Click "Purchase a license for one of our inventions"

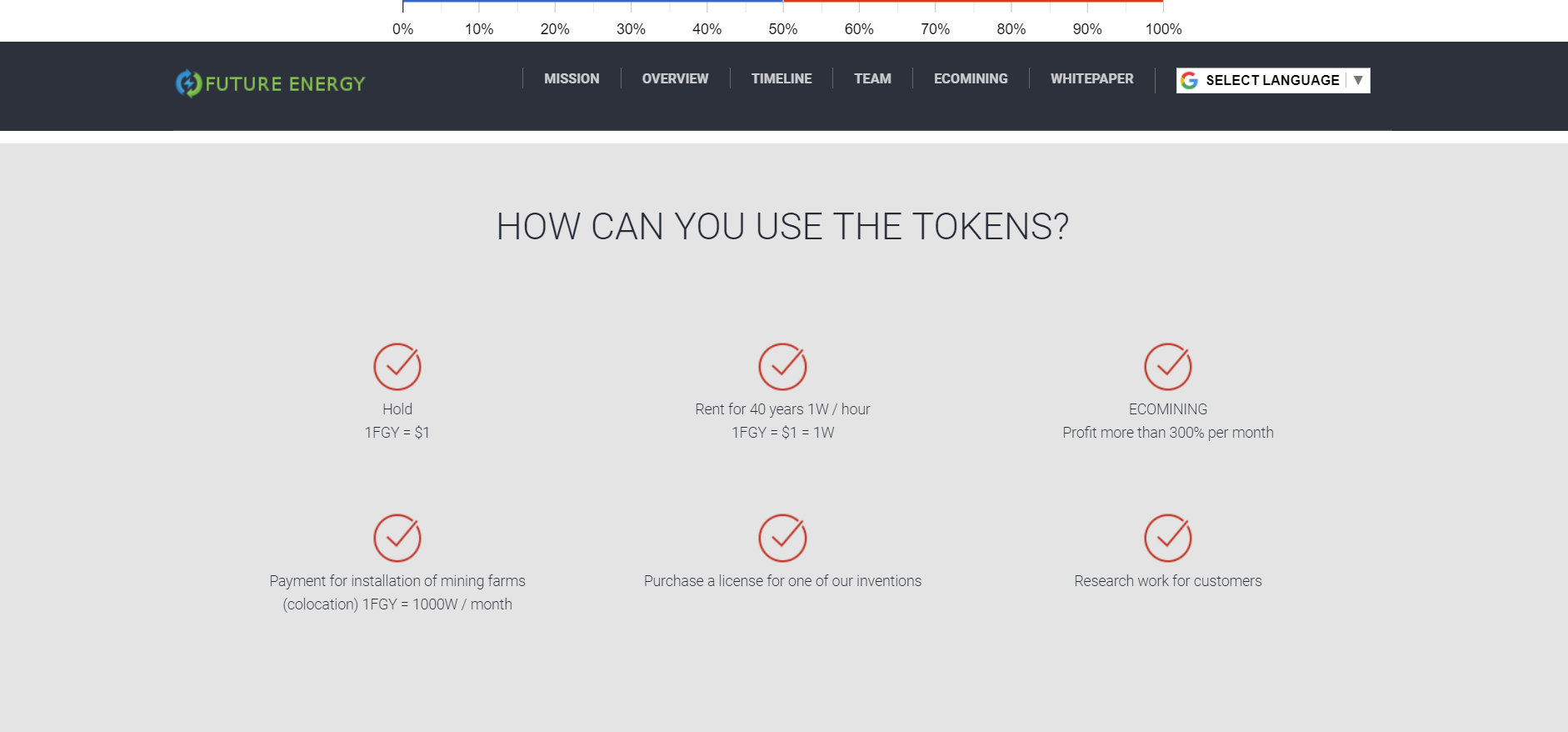coord(782,581)
